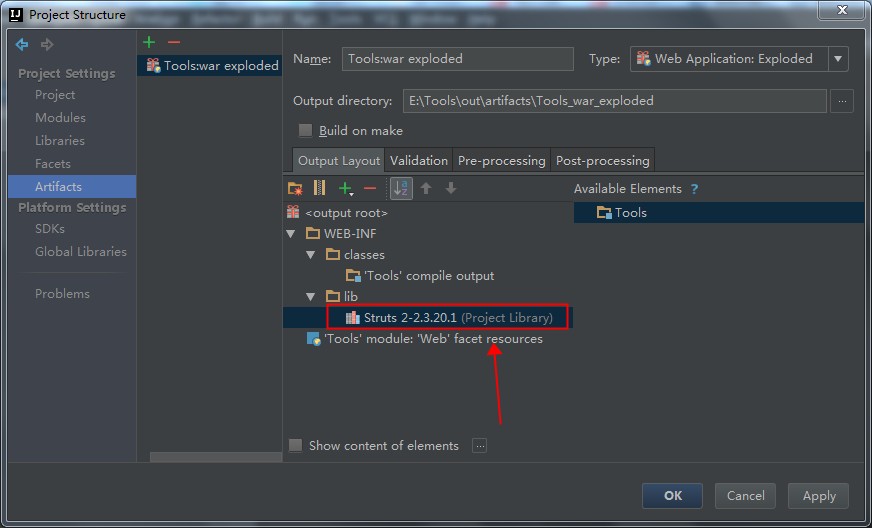
Task: Select Struts 2-2.3.20.1 Project Library row
Action: (x=428, y=318)
